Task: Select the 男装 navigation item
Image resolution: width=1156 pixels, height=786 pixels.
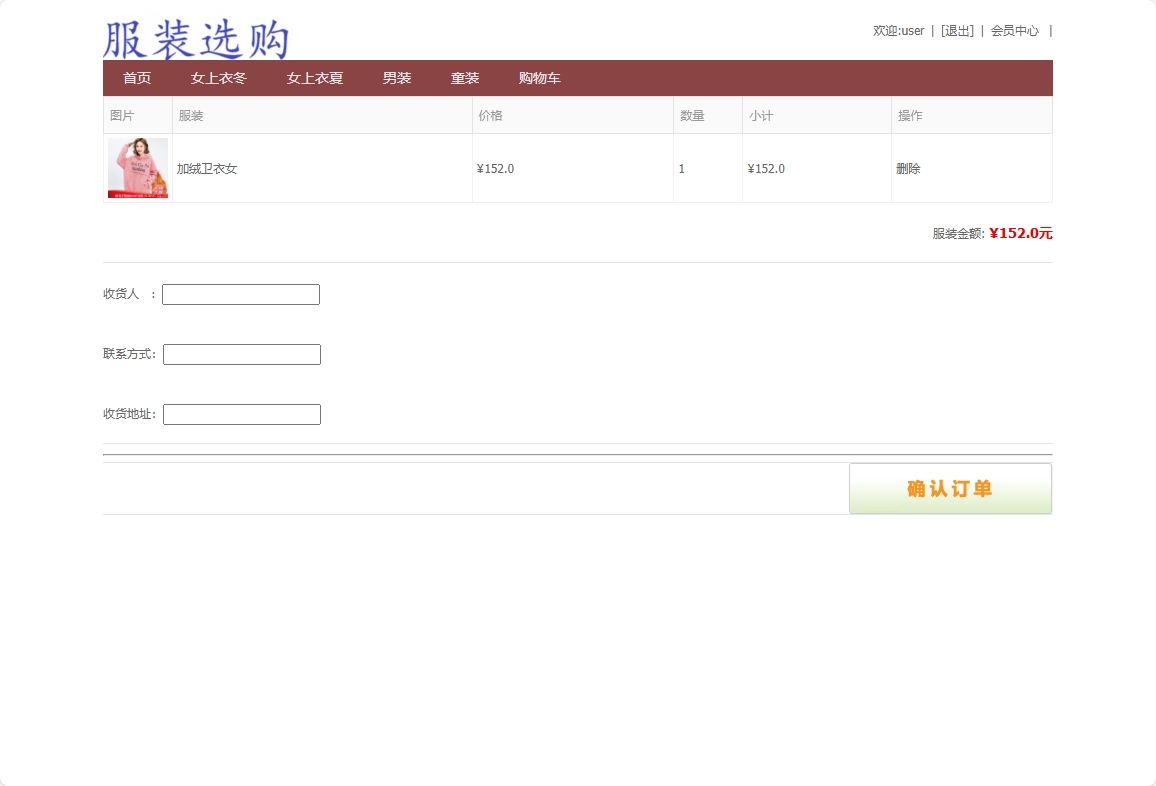Action: coord(396,78)
